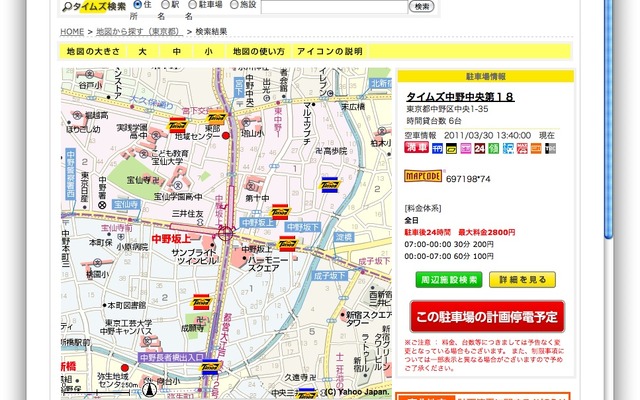Image resolution: width=640 pixels, height=400 pixels.
Task: Open the アイコンの説明 tab
Action: point(329,51)
